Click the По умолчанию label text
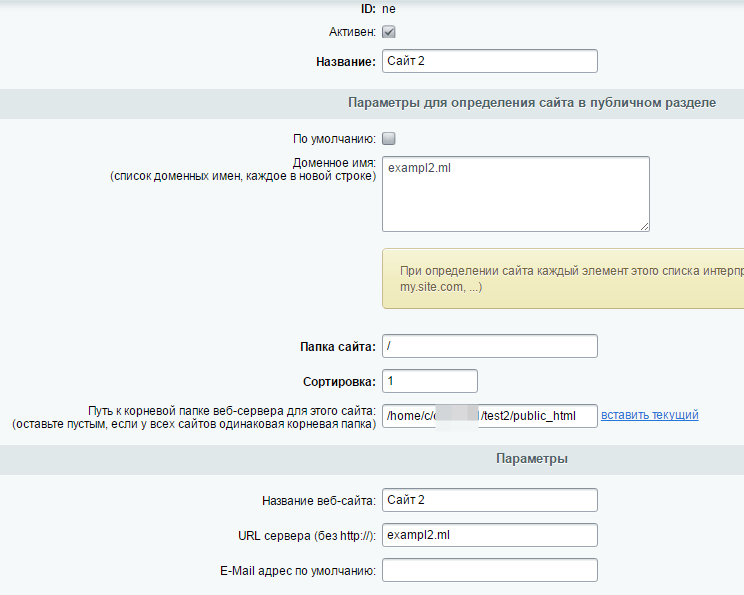This screenshot has height=595, width=744. [334, 138]
